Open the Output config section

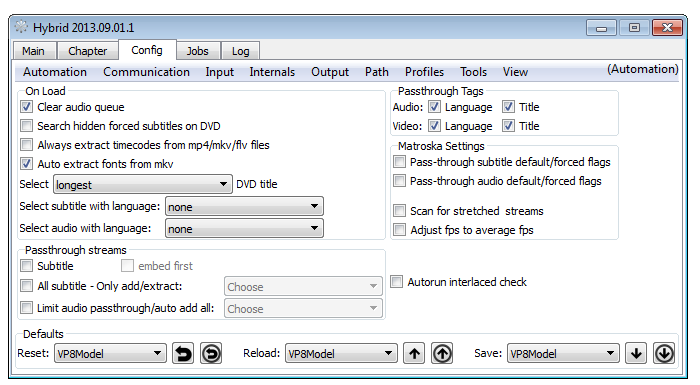pos(330,72)
